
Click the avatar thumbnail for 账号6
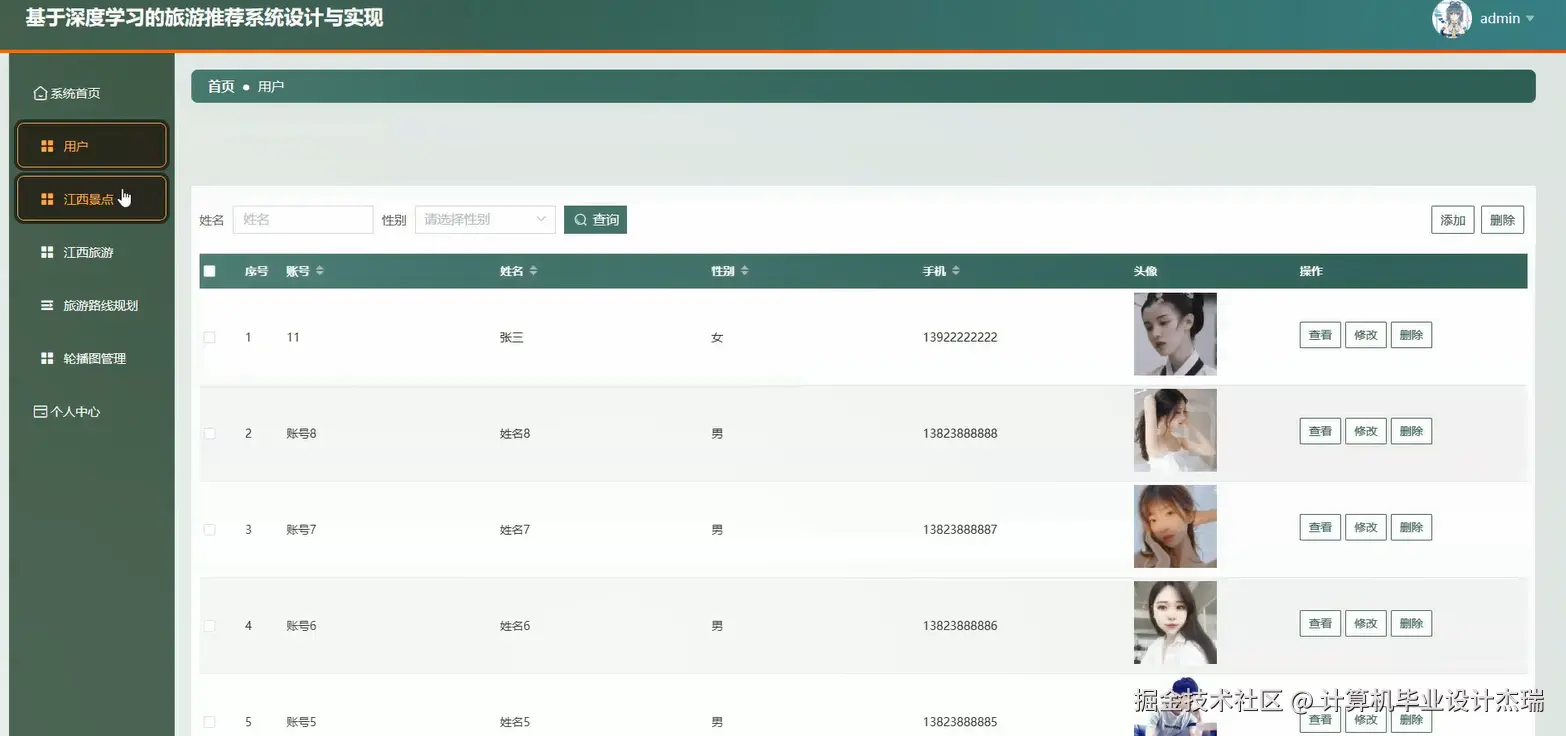[x=1175, y=622]
